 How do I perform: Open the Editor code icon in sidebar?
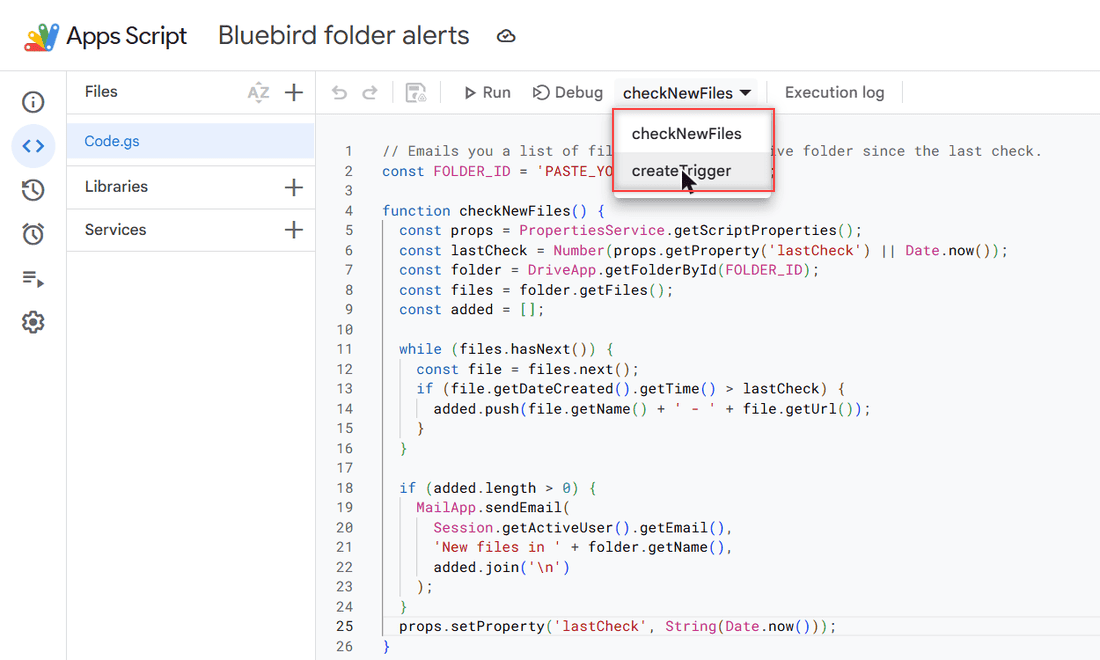(33, 146)
